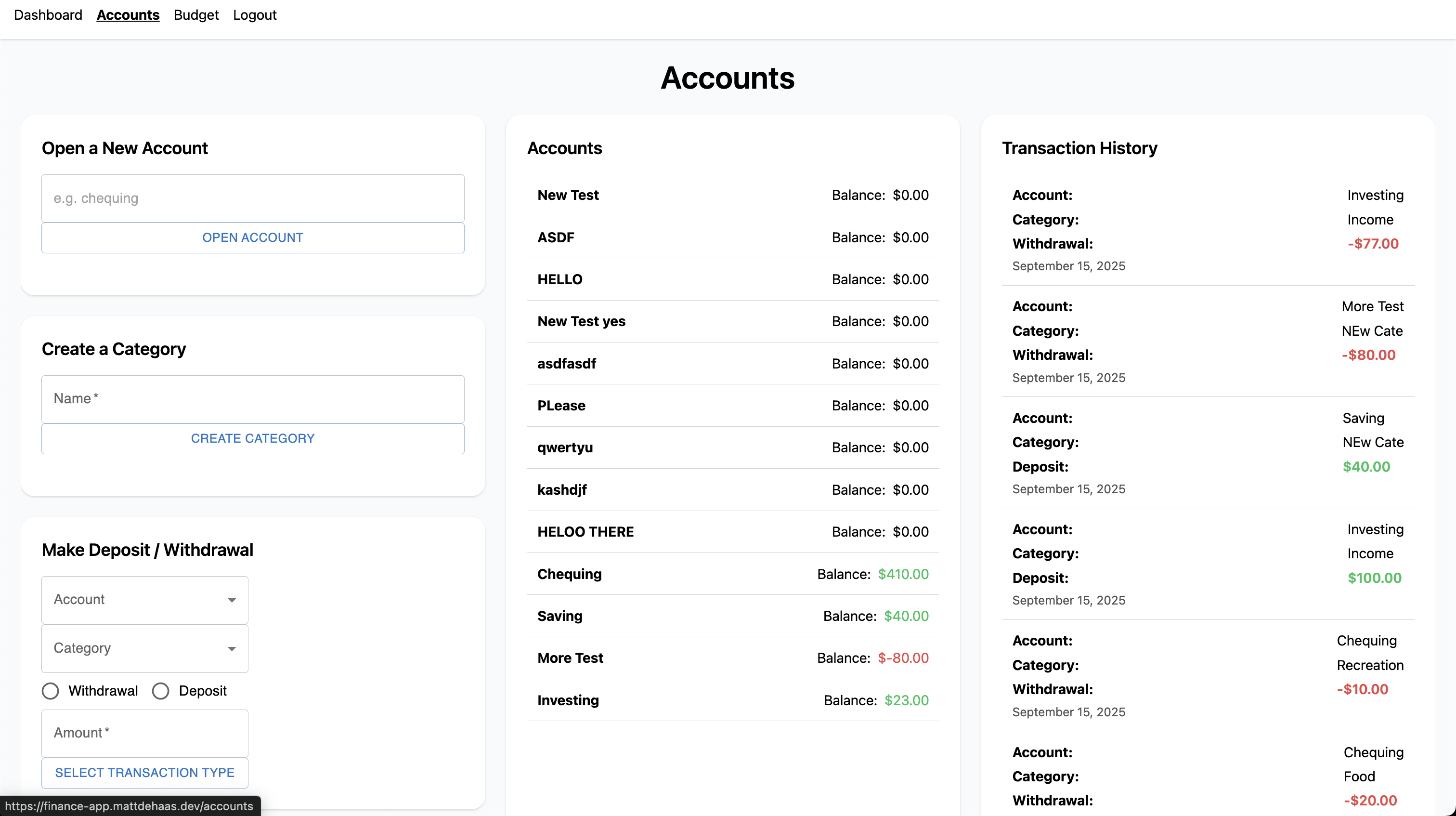Open the Budget page
Screen dimensions: 1456x816
pyautogui.click(x=195, y=15)
